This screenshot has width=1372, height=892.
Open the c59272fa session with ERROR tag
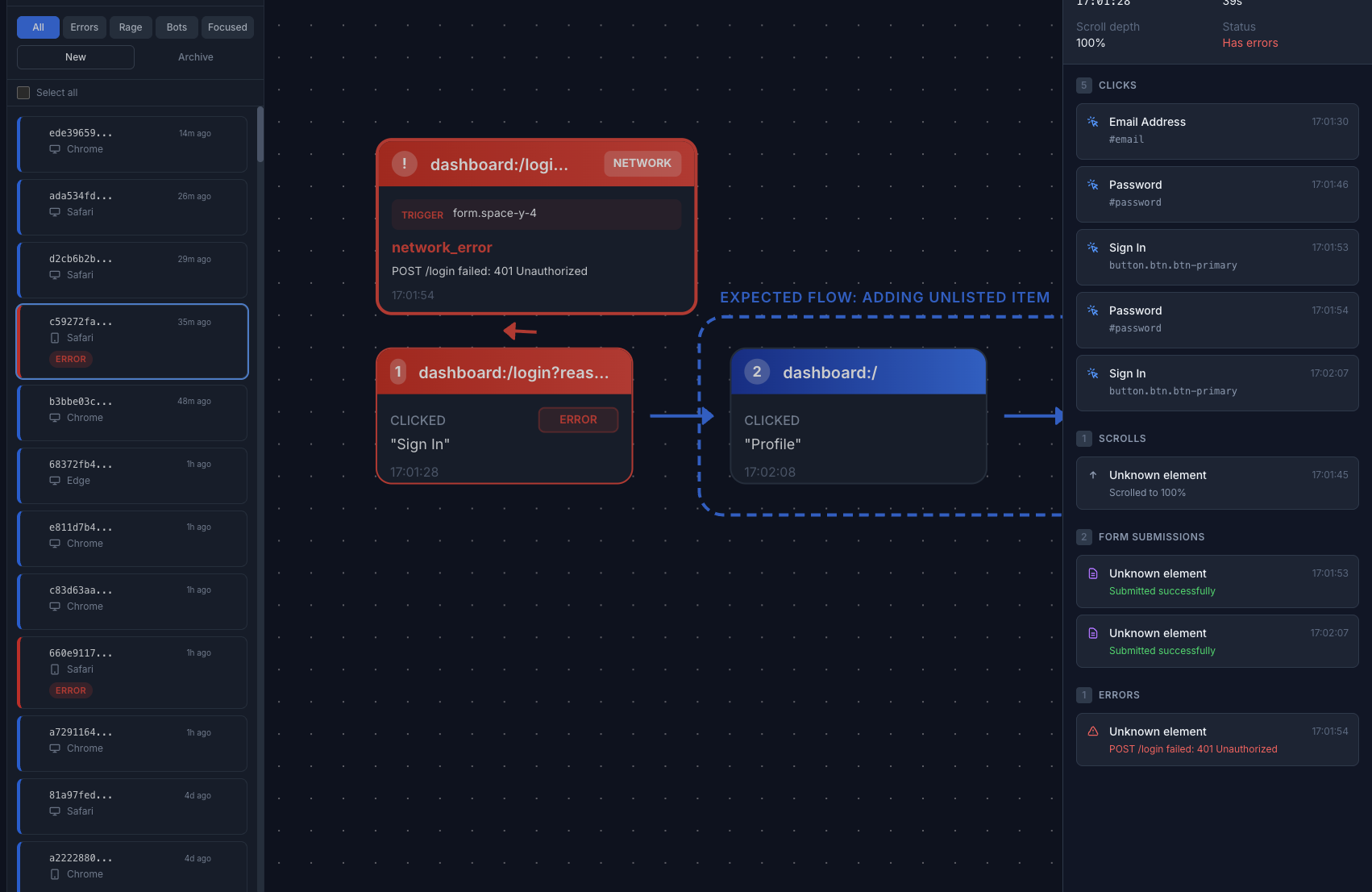point(131,341)
